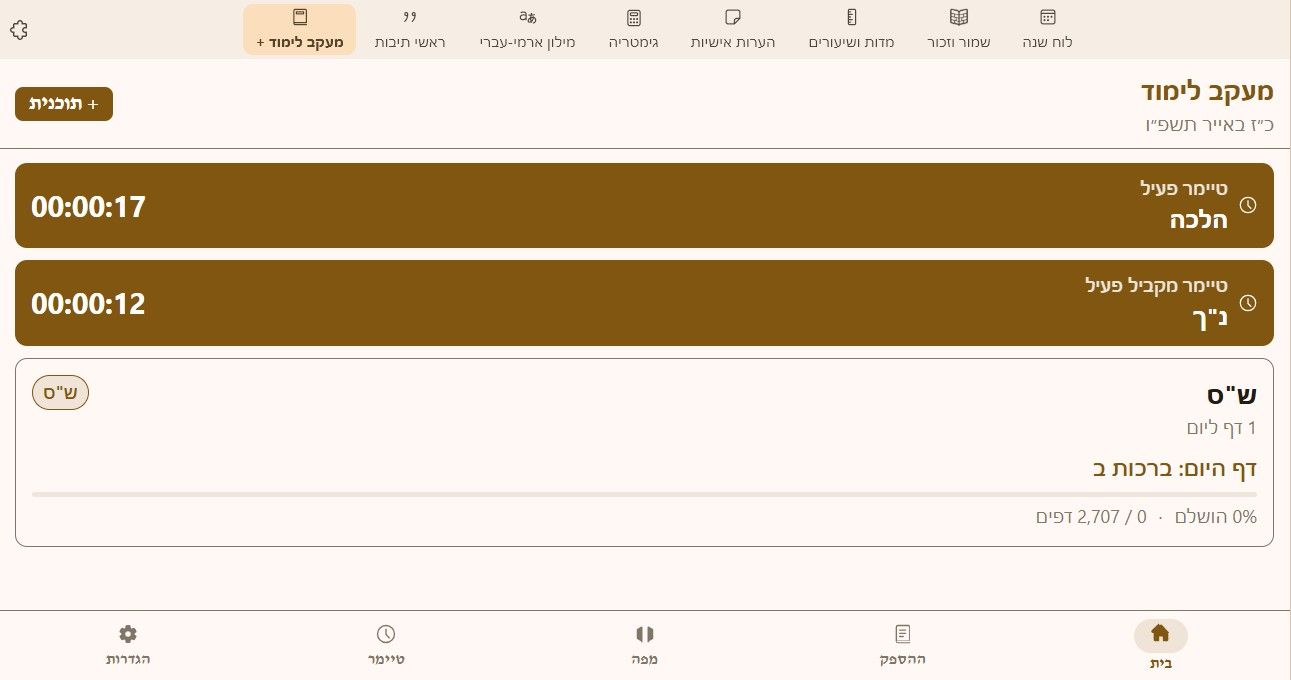
Task: Open the לוח שנה calendar icon
Action: [1048, 17]
